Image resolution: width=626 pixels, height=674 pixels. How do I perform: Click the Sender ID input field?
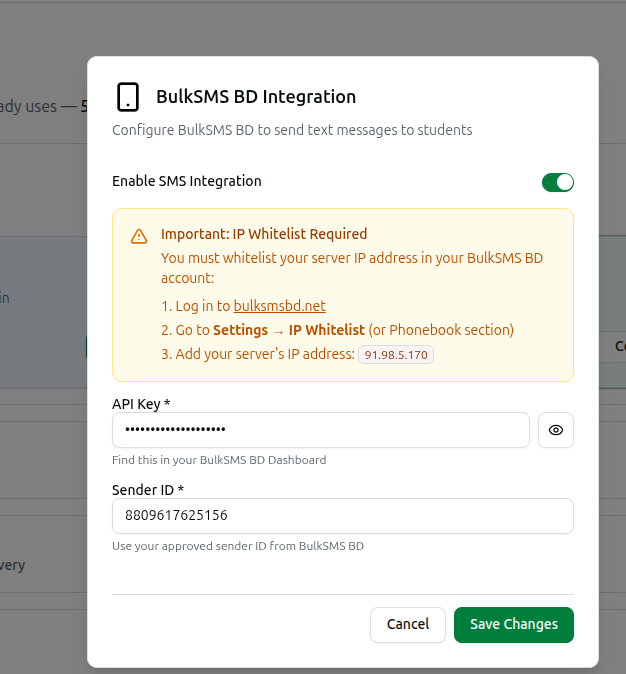tap(343, 516)
